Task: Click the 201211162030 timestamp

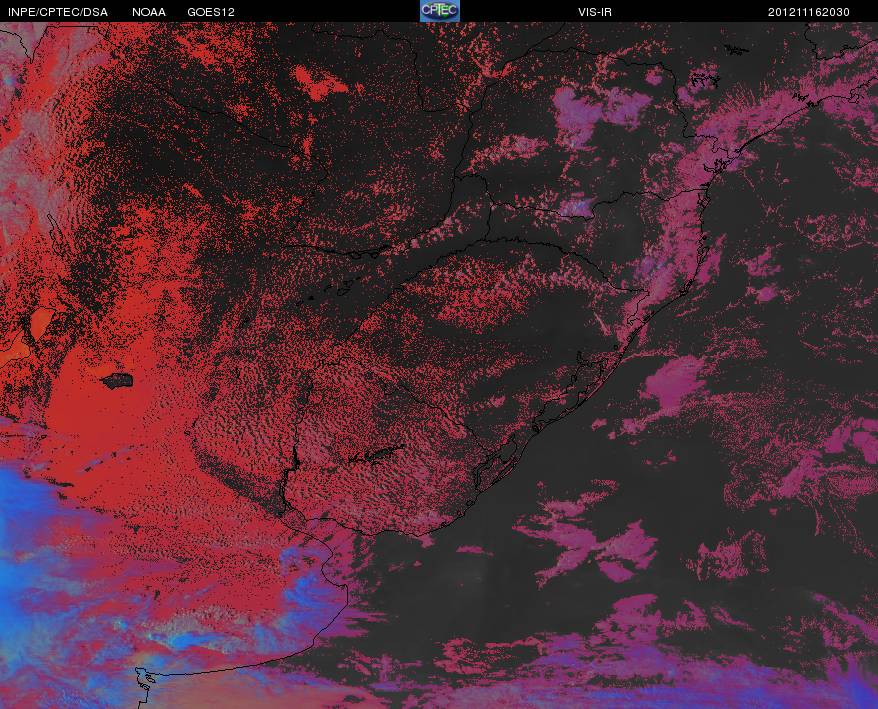Action: [x=809, y=12]
